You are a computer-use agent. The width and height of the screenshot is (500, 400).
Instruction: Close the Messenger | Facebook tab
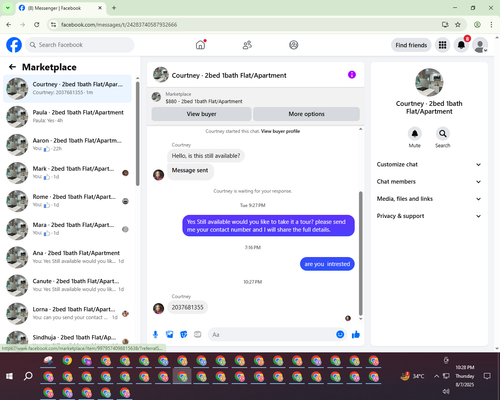tap(100, 8)
